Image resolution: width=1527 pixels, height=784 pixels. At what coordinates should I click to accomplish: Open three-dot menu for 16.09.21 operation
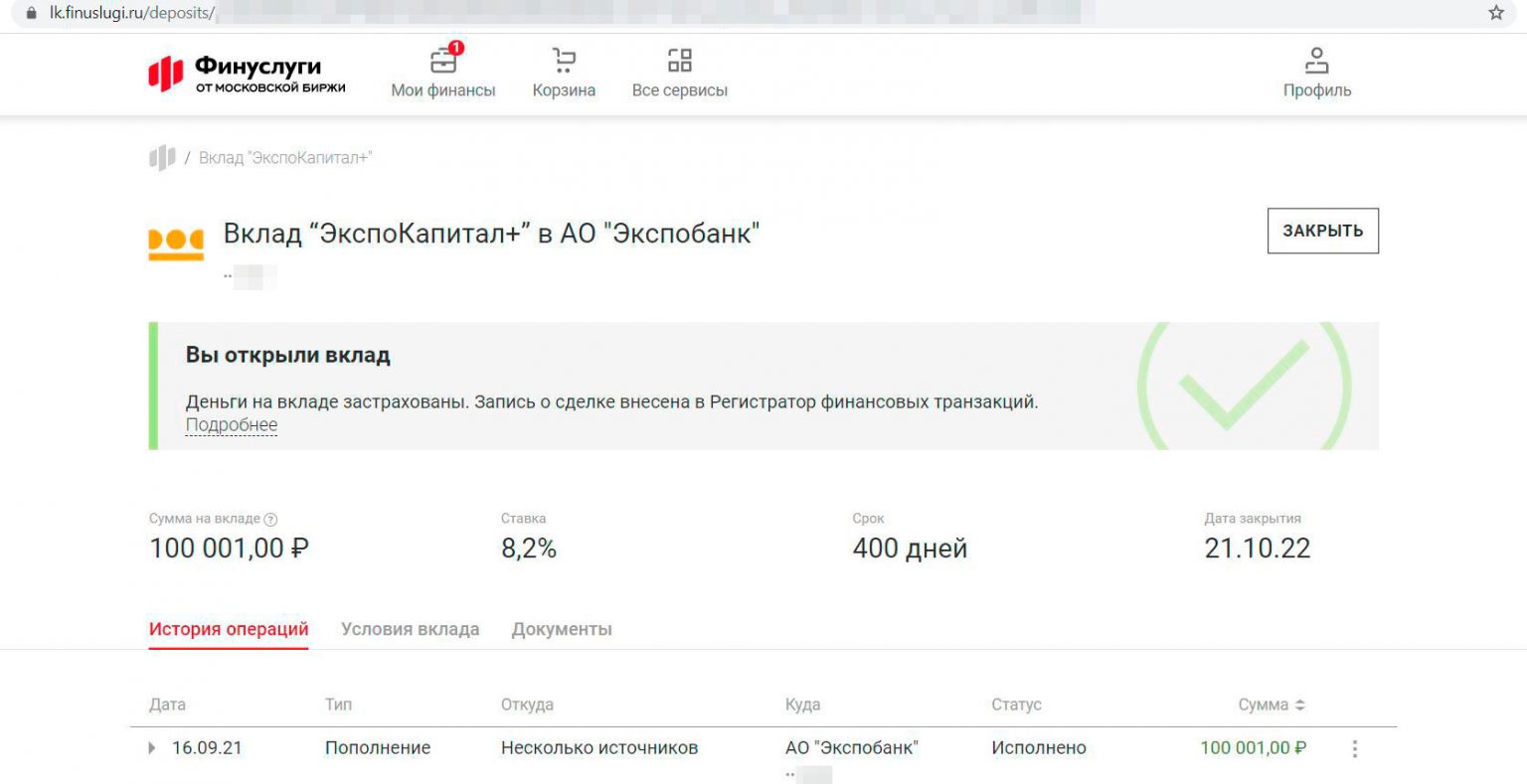tap(1354, 748)
